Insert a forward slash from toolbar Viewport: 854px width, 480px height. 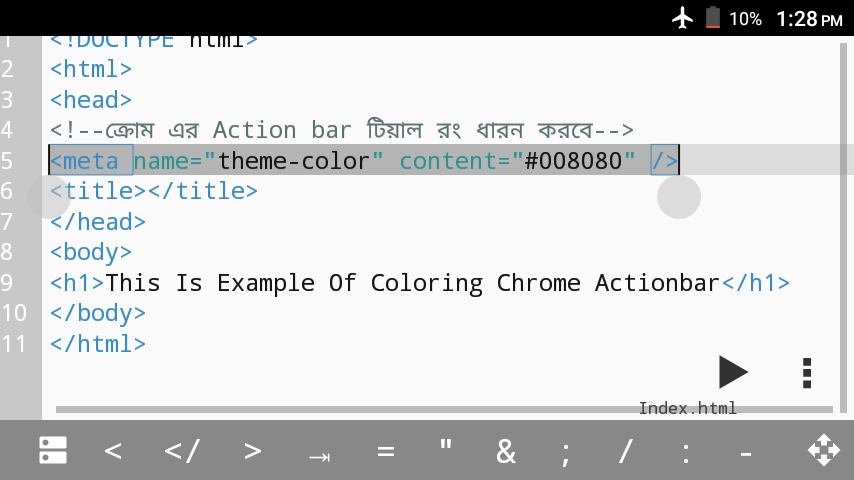[626, 451]
